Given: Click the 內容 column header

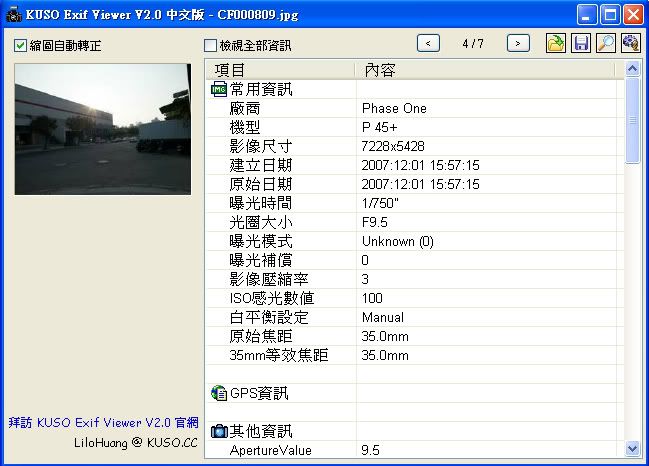Looking at the screenshot, I should point(490,69).
